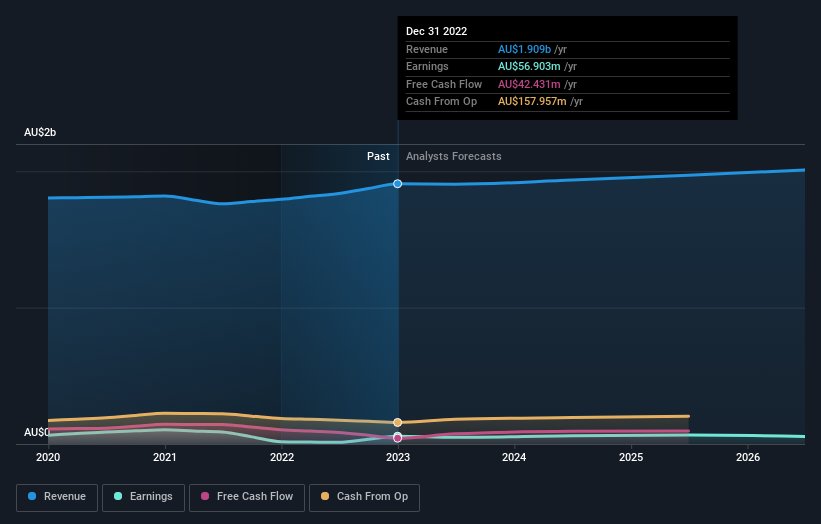Click the Dec 31 2022 tooltip date
The height and width of the screenshot is (524, 821).
tap(437, 31)
